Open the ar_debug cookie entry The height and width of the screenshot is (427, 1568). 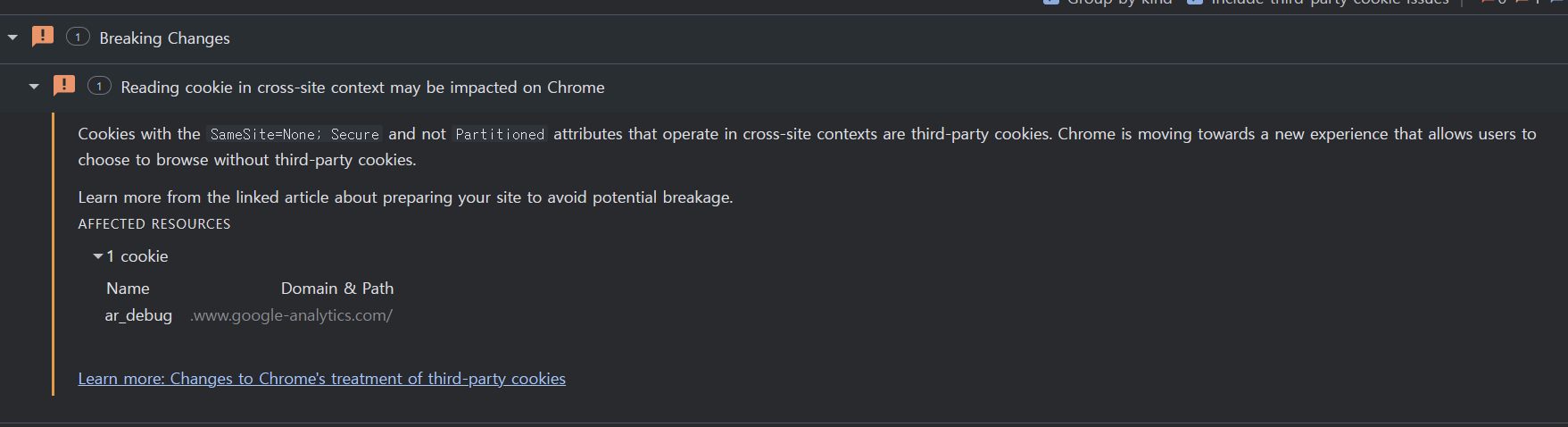pyautogui.click(x=138, y=315)
